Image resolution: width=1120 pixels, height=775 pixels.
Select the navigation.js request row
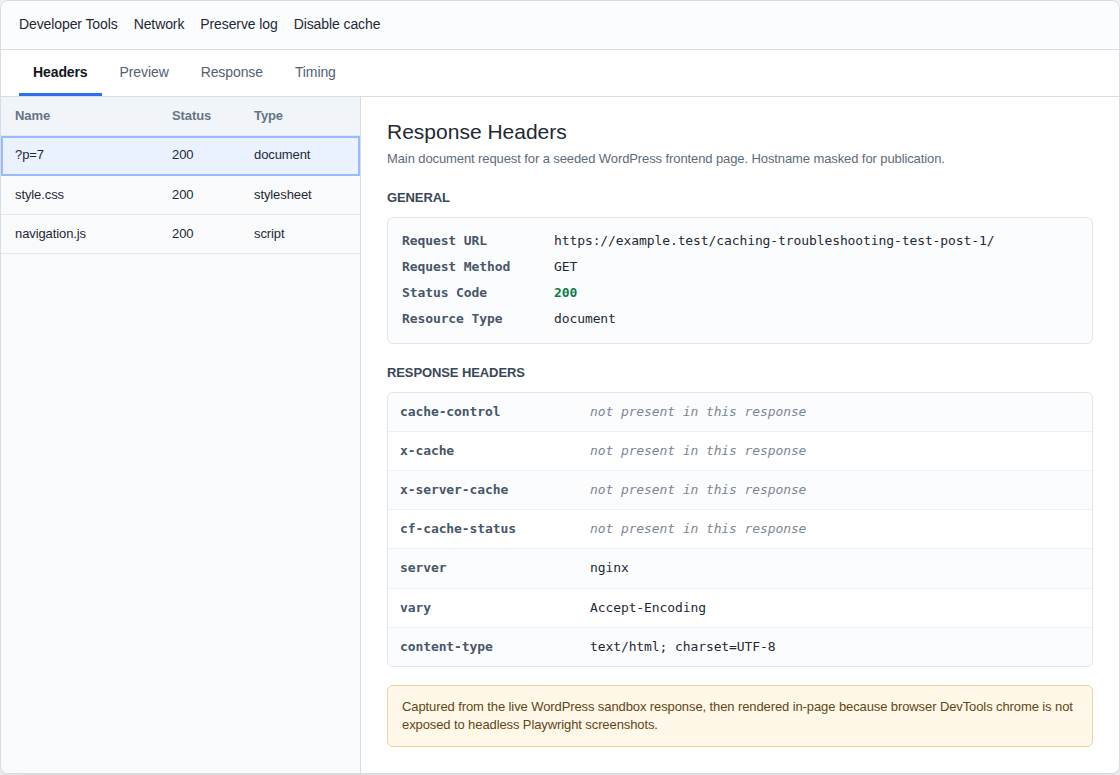[180, 234]
